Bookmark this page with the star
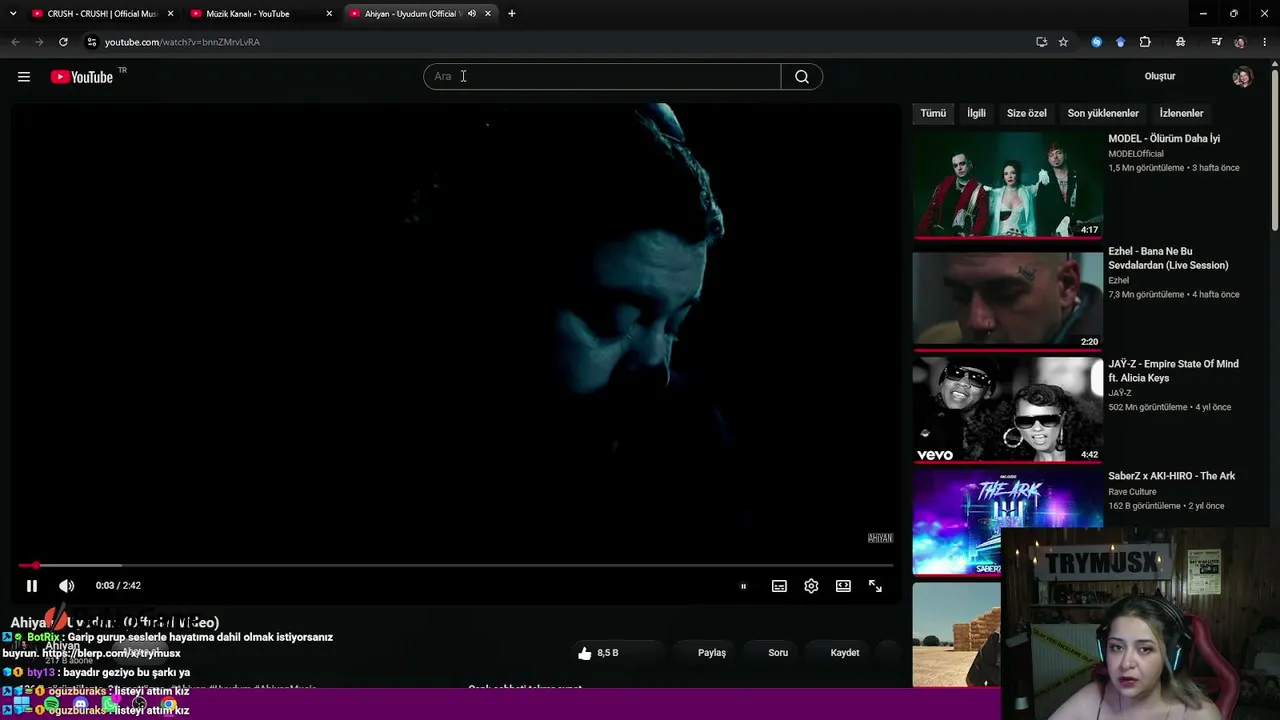This screenshot has width=1280, height=720. click(1063, 42)
